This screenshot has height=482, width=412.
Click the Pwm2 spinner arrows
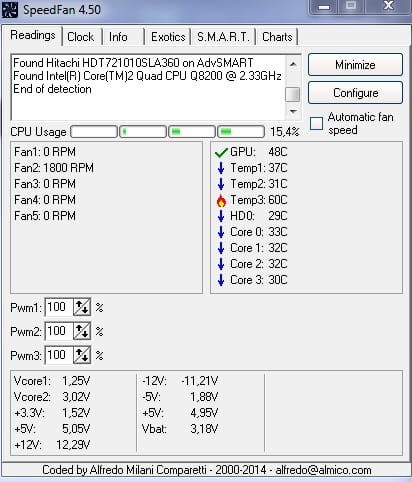(82, 331)
